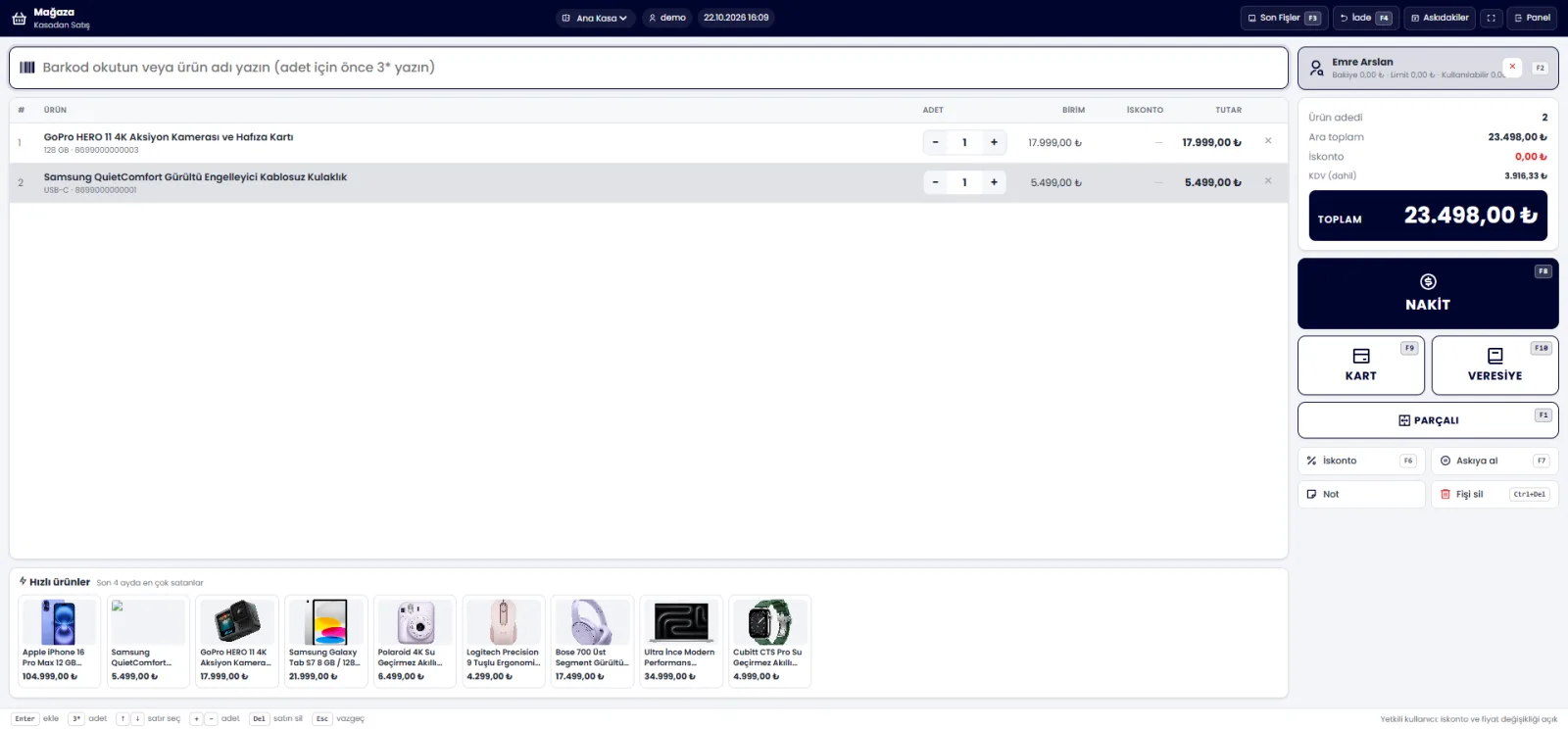Add Cubitt CTS Pro watch quick product
The height and width of the screenshot is (730, 1568).
click(x=770, y=641)
